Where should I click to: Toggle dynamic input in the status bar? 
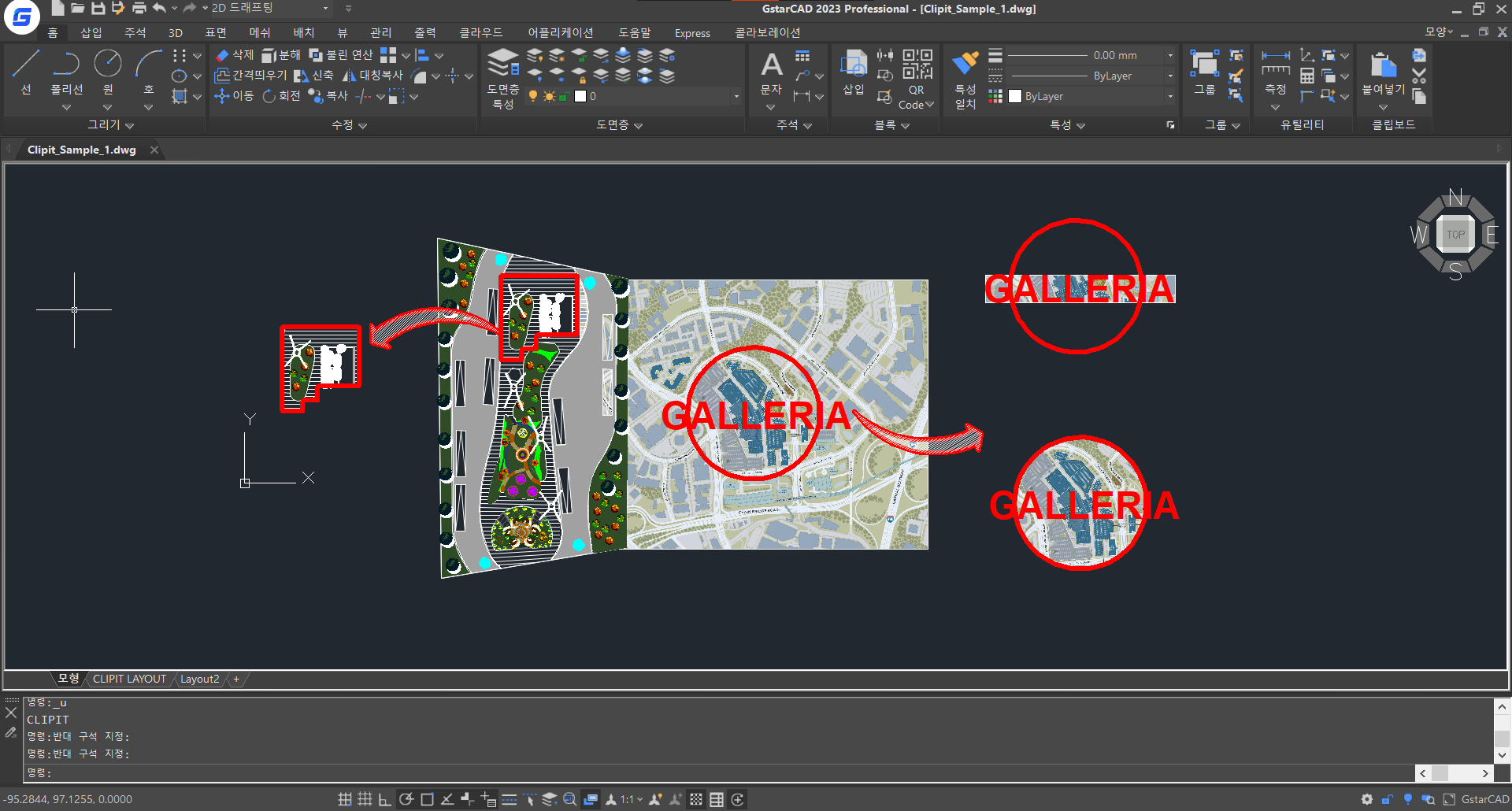[x=488, y=799]
